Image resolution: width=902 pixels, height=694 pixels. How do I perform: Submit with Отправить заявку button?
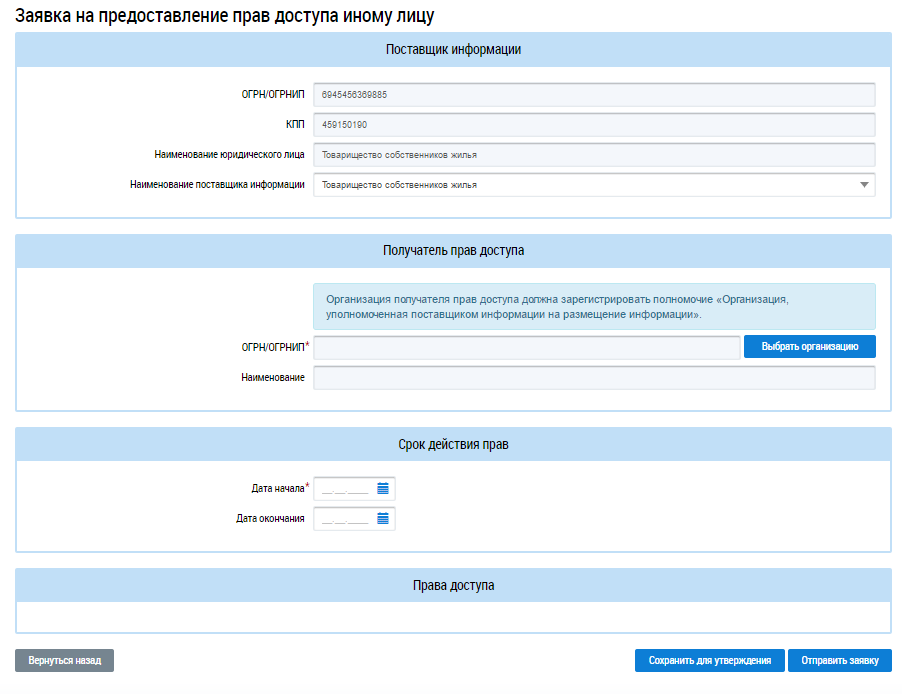click(839, 661)
